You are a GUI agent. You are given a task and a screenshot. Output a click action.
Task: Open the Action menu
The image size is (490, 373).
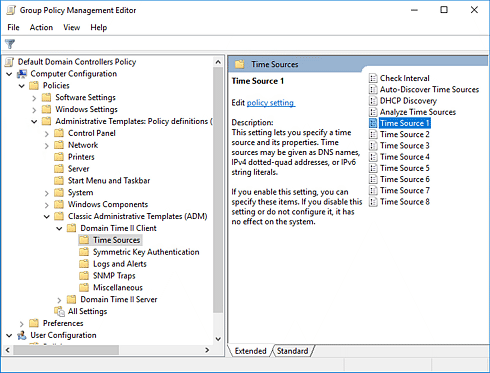pyautogui.click(x=41, y=27)
